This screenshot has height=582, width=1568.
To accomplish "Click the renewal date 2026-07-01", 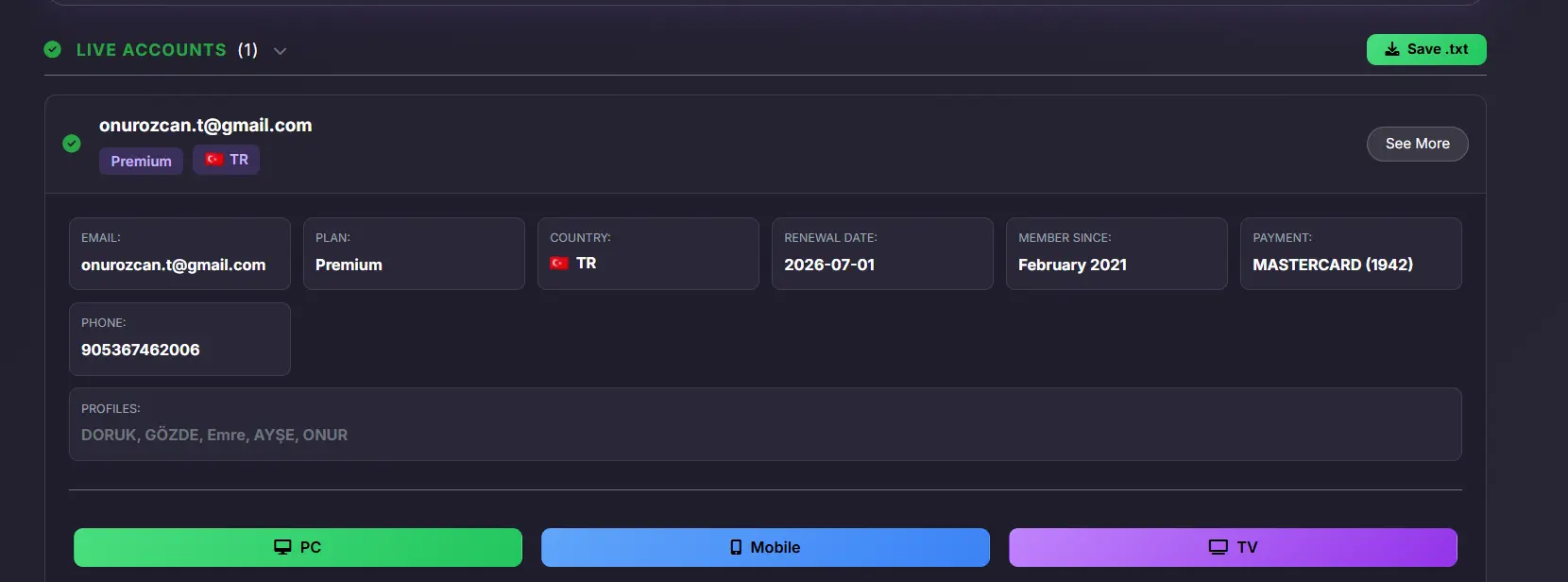I will pyautogui.click(x=829, y=265).
